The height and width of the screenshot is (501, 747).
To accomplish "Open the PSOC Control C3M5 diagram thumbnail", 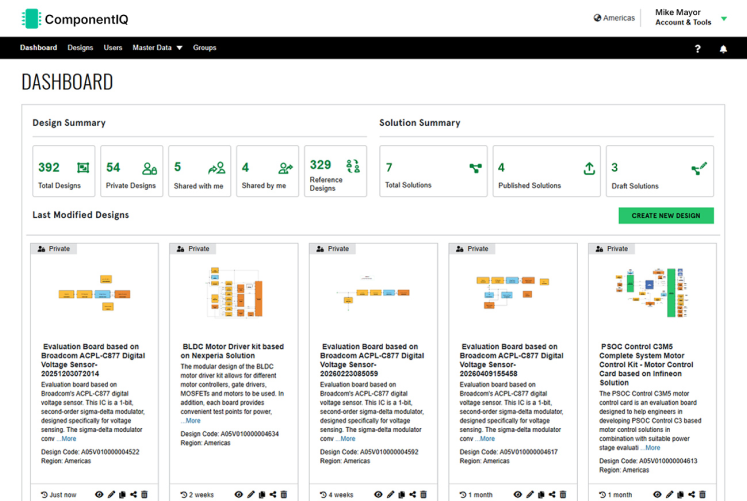I will tap(652, 292).
